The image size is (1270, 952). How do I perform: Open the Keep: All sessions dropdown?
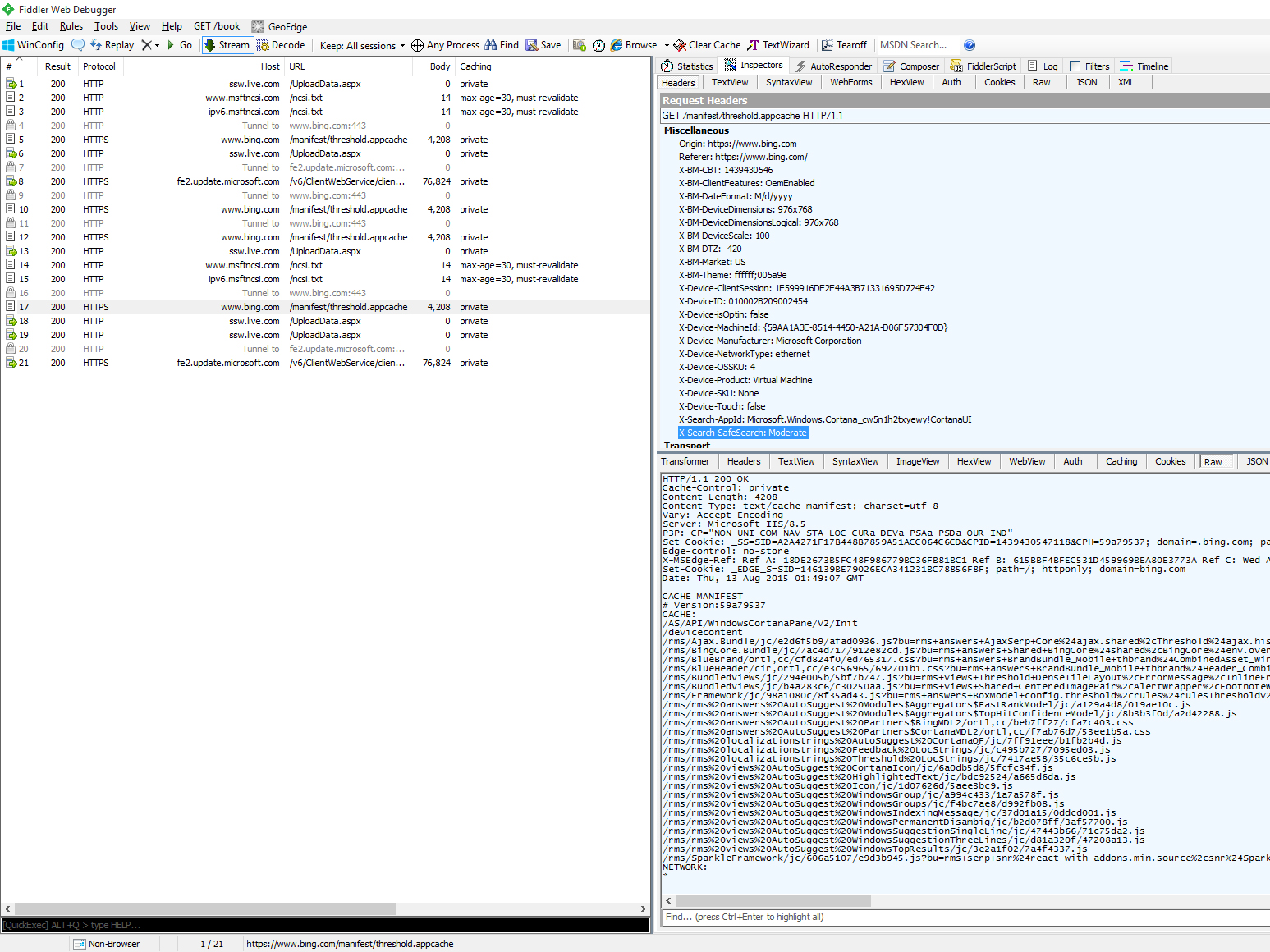(362, 46)
